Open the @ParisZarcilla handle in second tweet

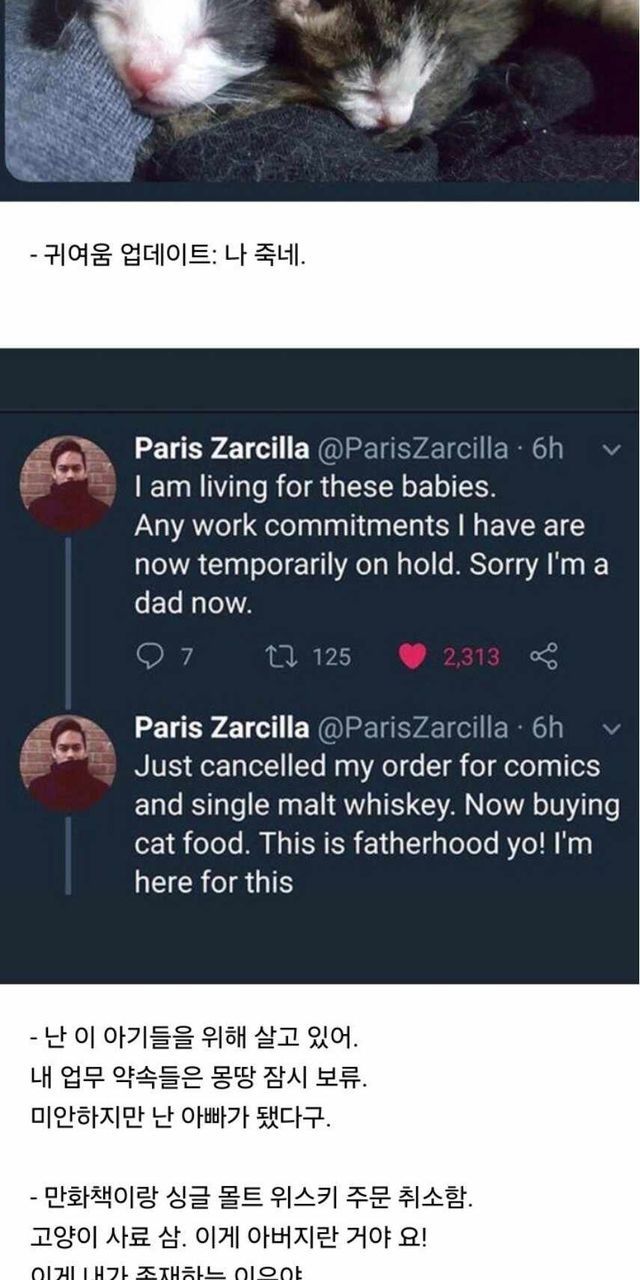tap(411, 727)
